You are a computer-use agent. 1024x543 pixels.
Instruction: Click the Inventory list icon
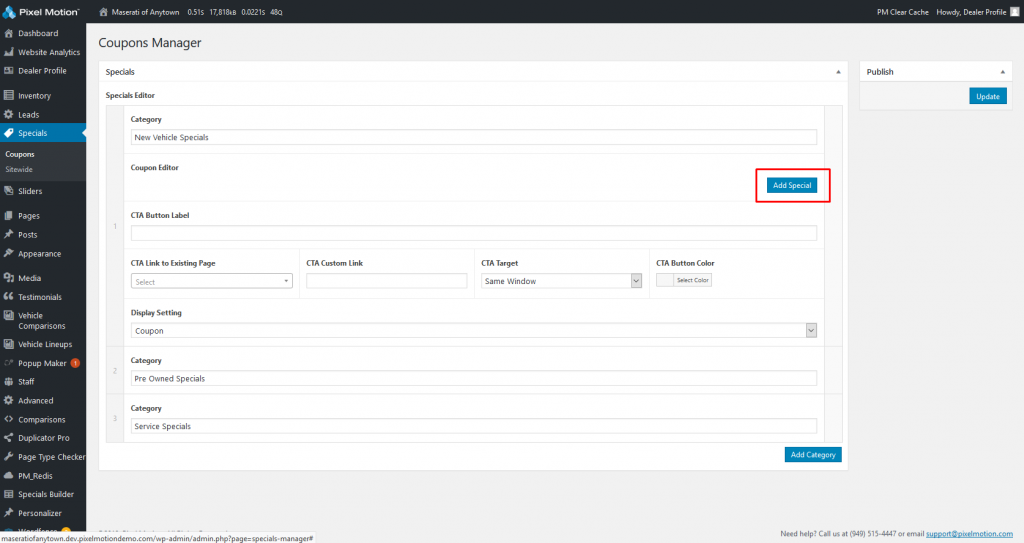point(8,95)
